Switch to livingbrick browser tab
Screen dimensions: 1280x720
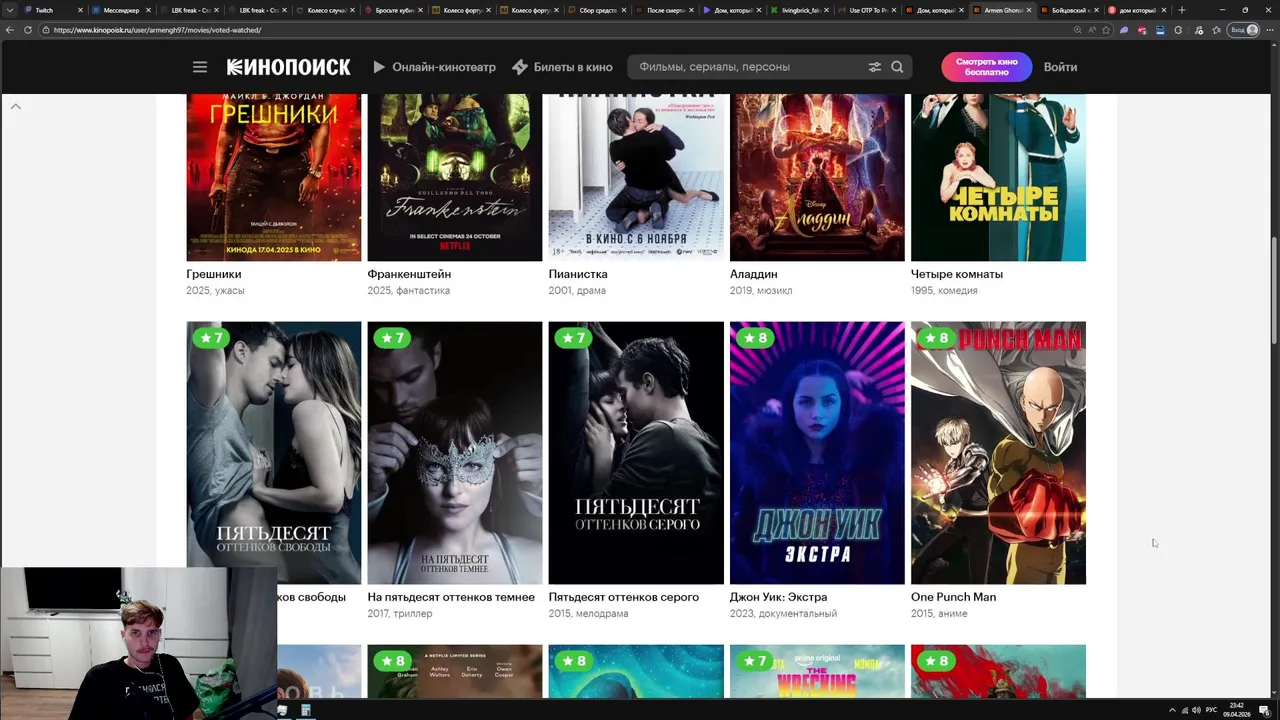(x=801, y=10)
